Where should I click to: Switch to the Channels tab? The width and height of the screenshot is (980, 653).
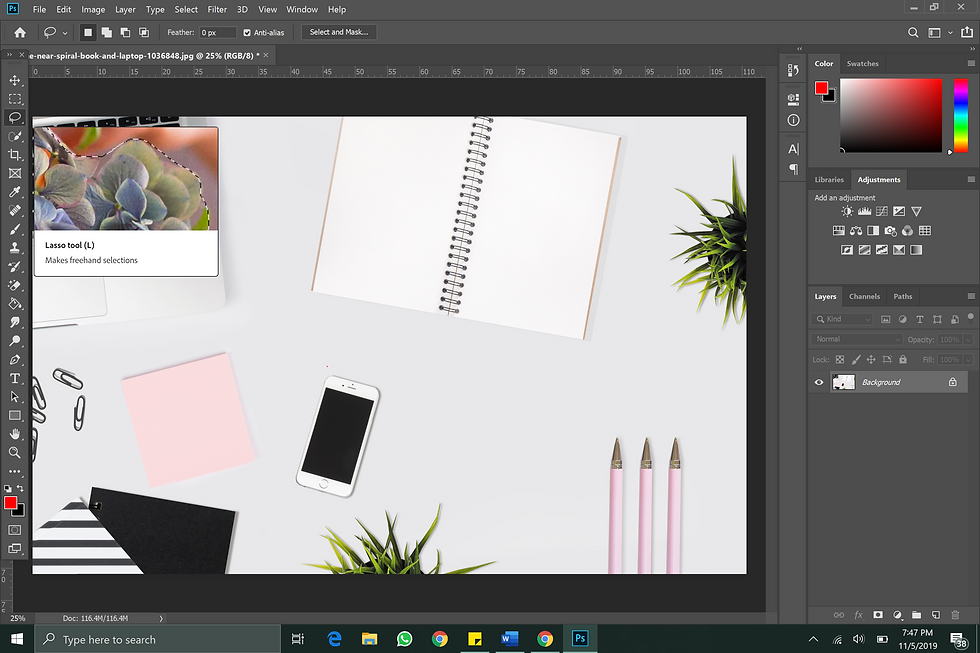click(x=864, y=296)
